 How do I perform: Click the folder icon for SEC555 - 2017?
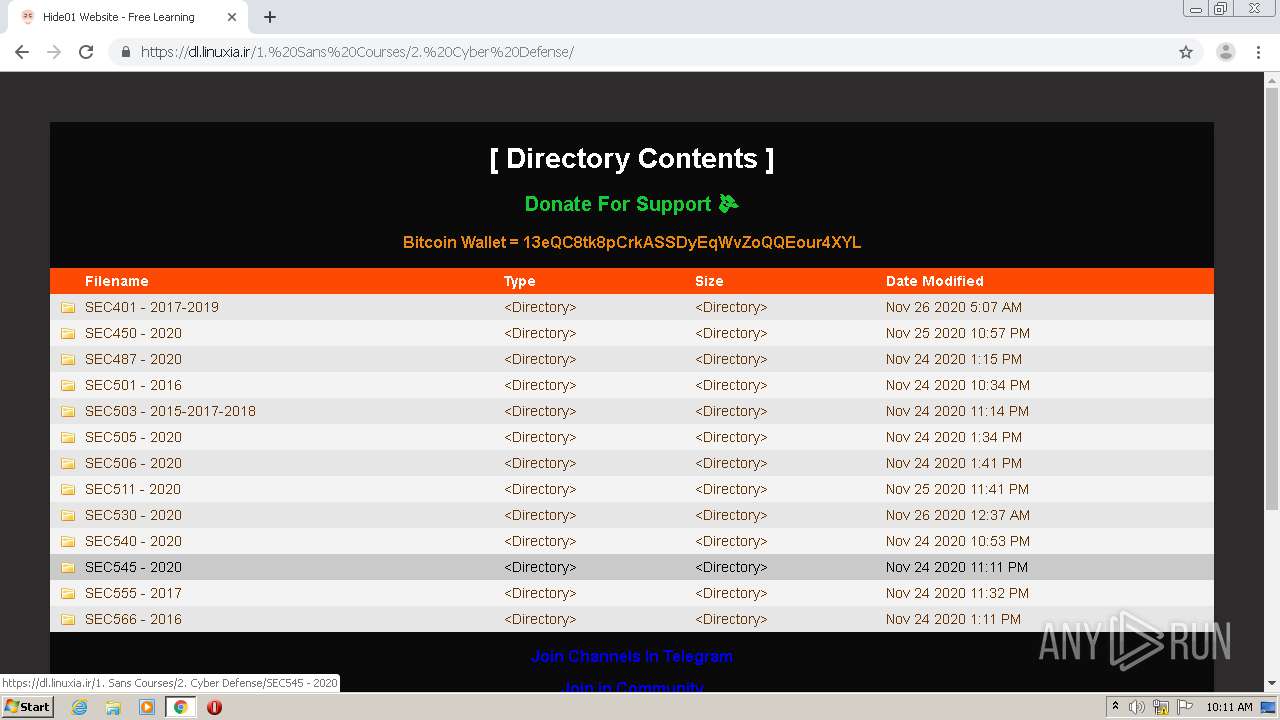click(x=68, y=594)
